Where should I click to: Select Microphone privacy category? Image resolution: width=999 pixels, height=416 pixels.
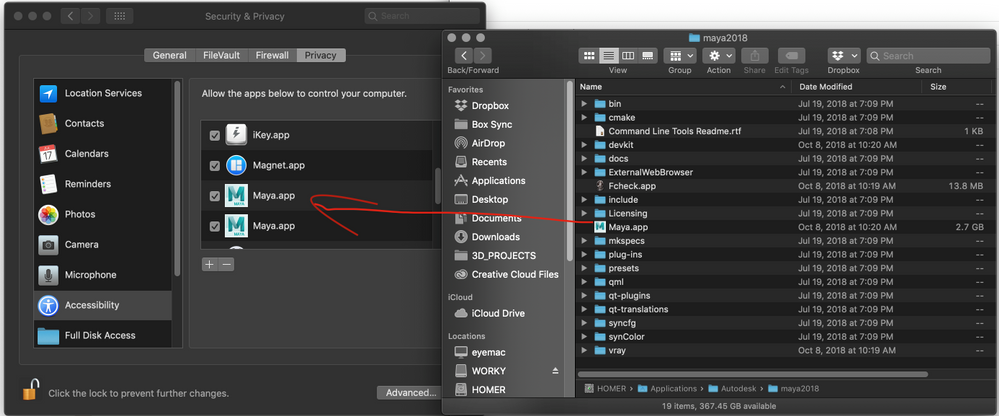[x=103, y=275]
